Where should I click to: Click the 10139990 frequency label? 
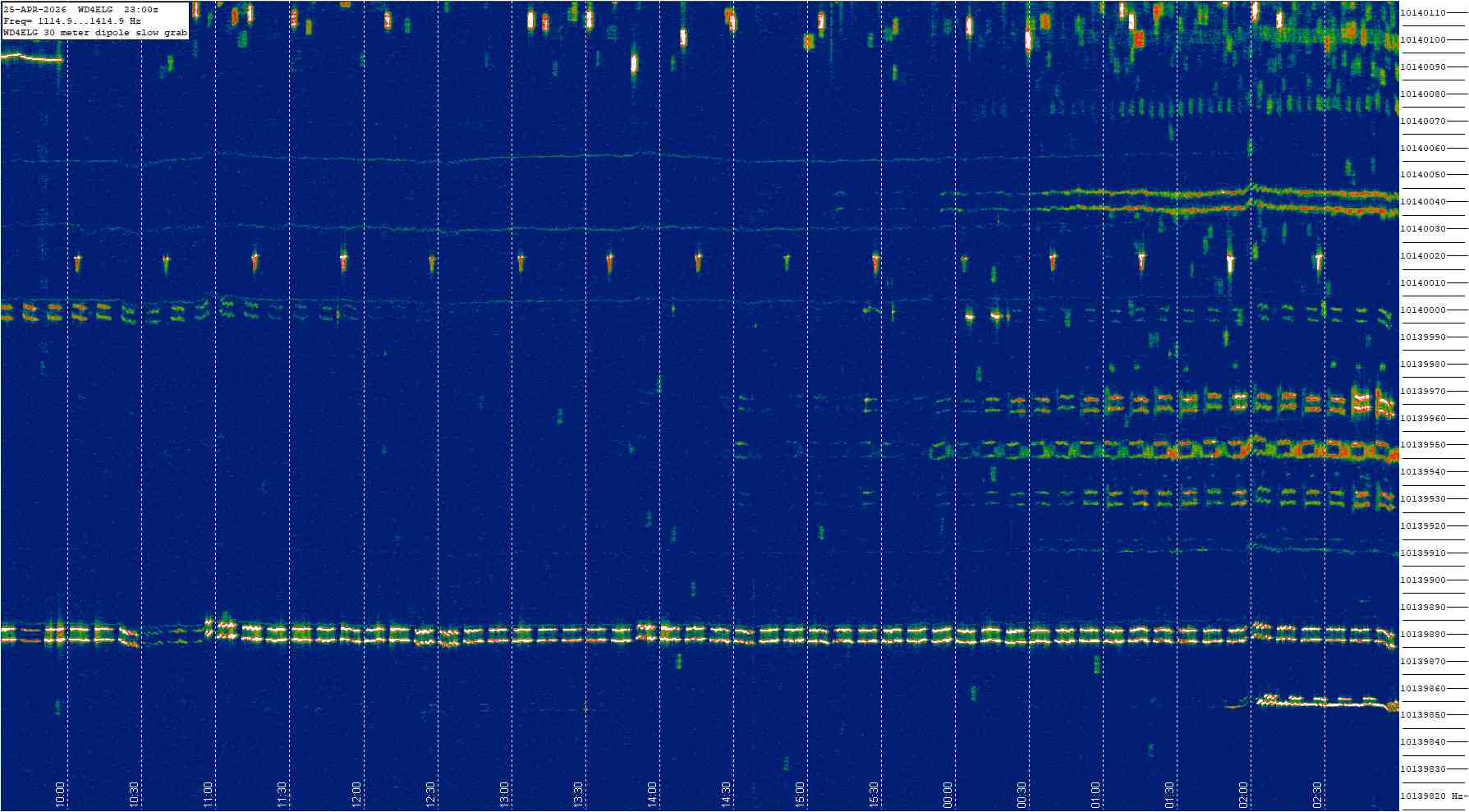pyautogui.click(x=1423, y=337)
